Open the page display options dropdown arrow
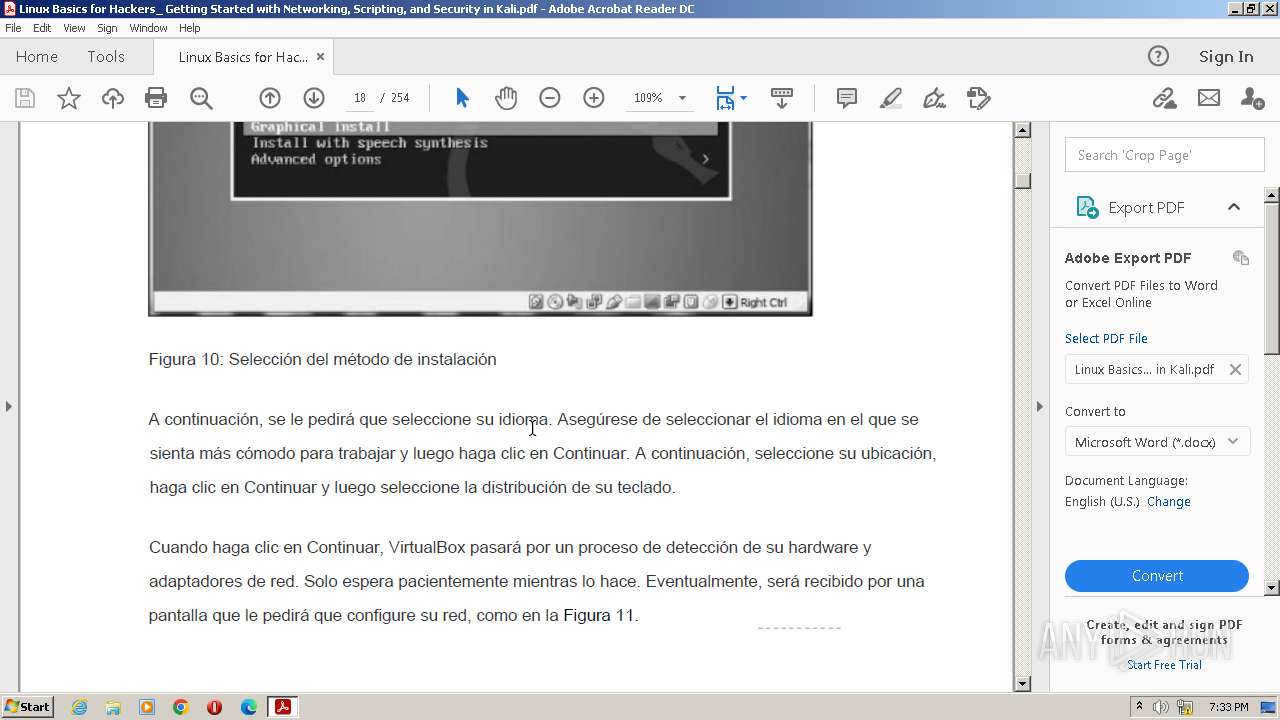The height and width of the screenshot is (720, 1280). point(743,98)
